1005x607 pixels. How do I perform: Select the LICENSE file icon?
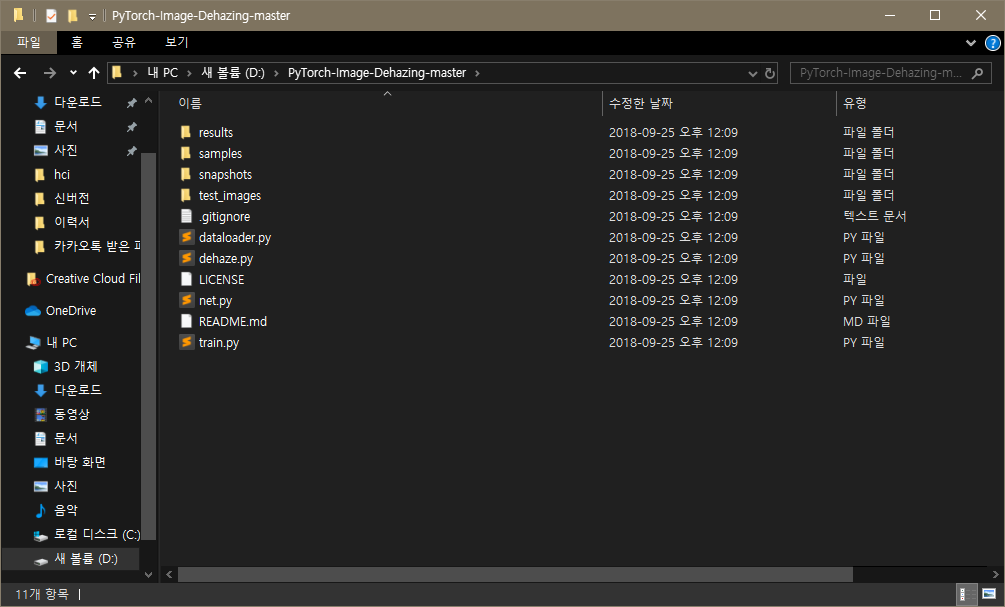[x=186, y=279]
